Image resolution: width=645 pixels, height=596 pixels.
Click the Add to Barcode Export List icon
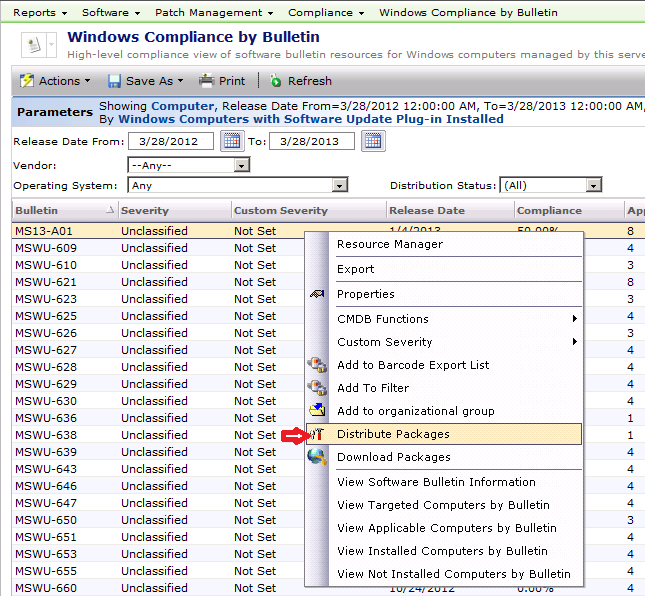coord(317,365)
